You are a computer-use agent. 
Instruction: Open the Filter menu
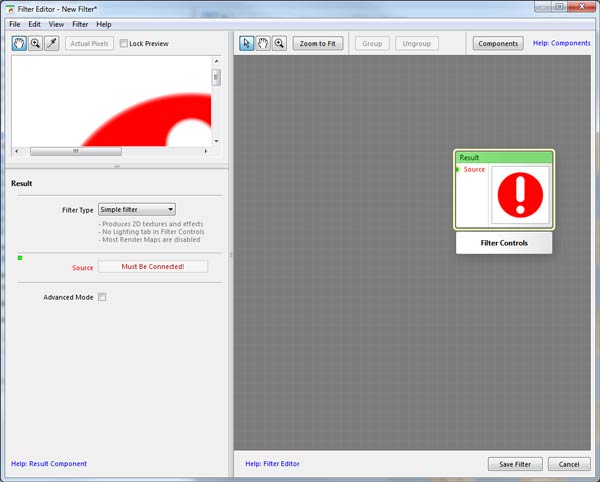(80, 24)
